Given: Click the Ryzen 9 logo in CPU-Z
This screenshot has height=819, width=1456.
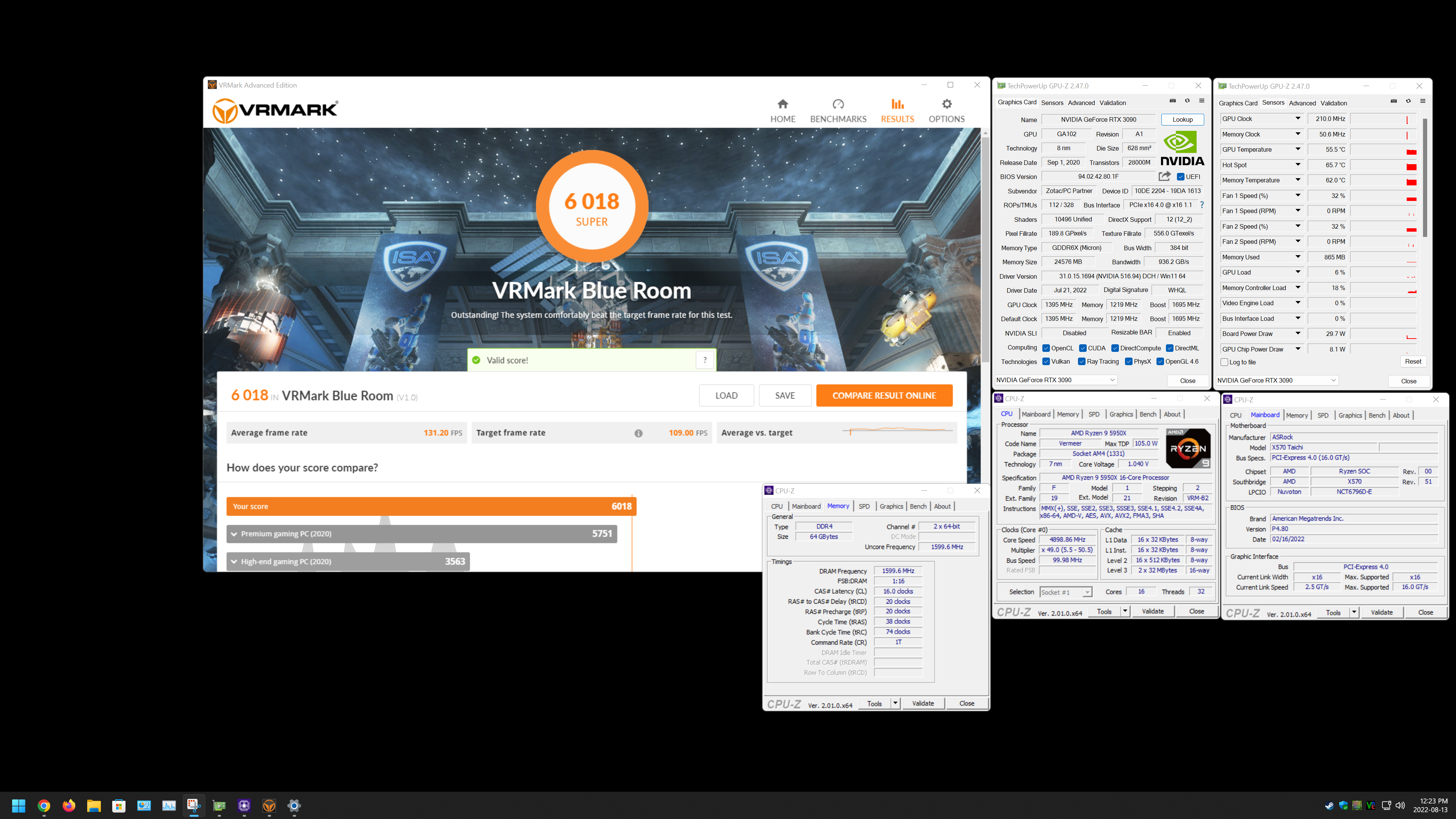Looking at the screenshot, I should coord(1188,448).
